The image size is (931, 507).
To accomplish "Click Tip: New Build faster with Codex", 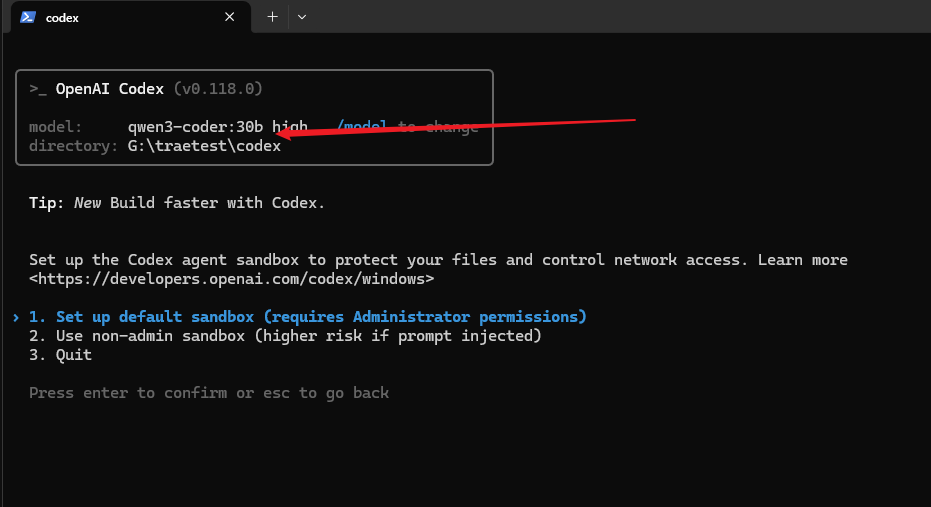I will [x=177, y=203].
